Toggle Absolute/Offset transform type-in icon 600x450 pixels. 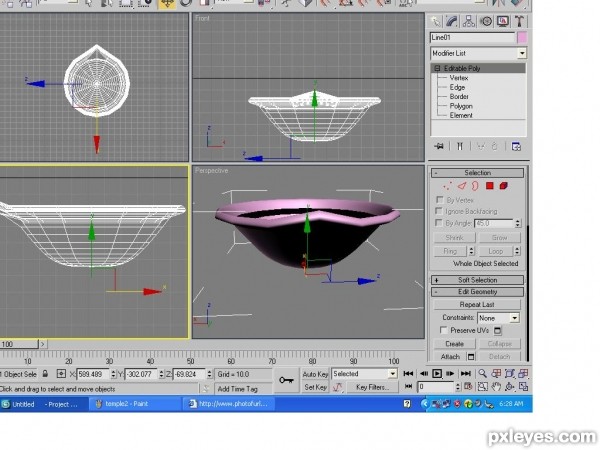[61, 374]
